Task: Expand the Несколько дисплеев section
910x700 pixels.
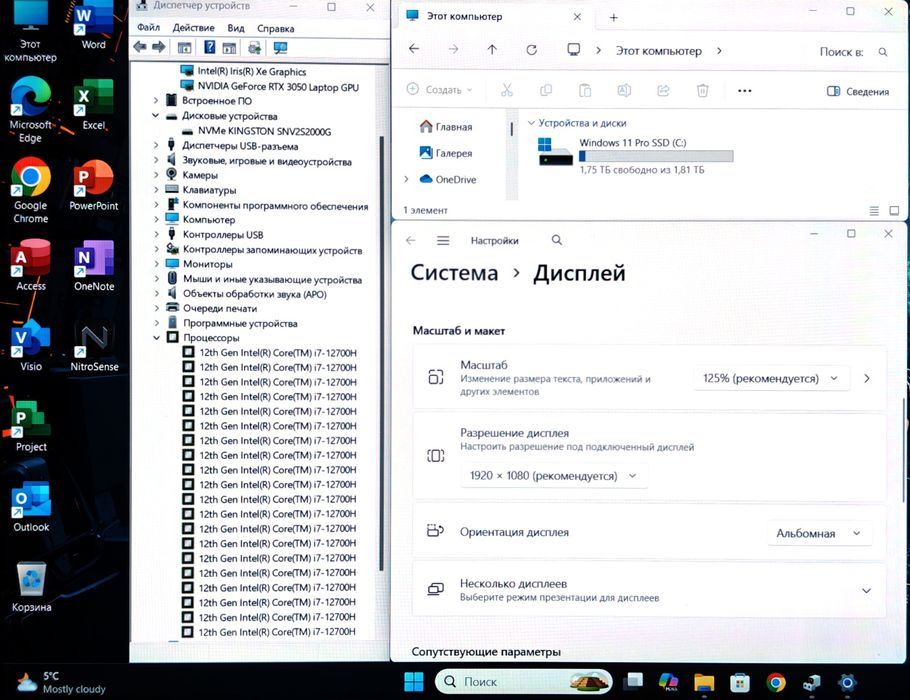Action: point(866,591)
